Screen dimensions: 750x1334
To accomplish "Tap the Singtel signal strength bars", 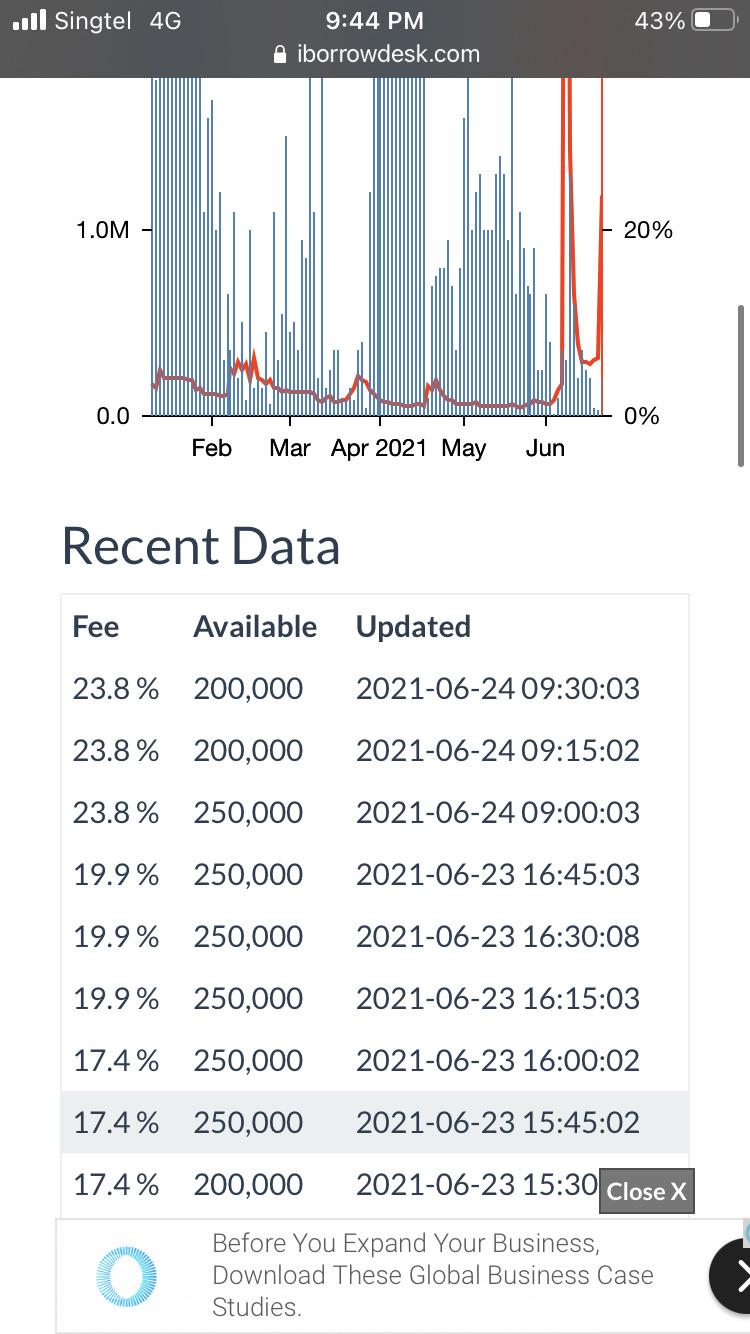I will [x=30, y=19].
